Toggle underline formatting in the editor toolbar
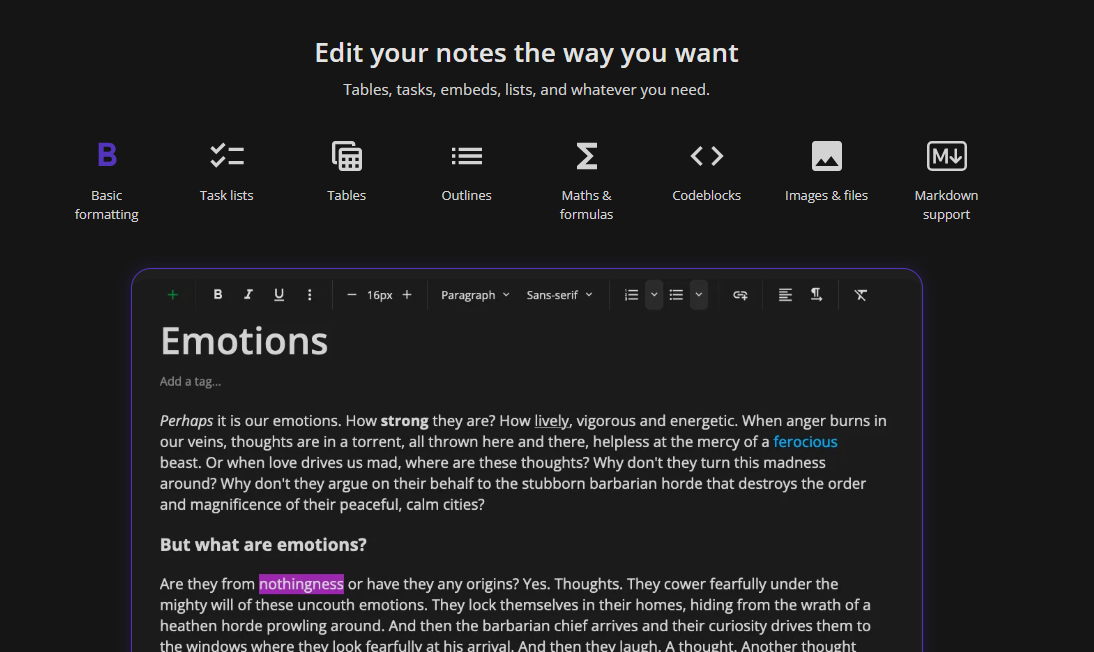The height and width of the screenshot is (652, 1094). pos(279,295)
